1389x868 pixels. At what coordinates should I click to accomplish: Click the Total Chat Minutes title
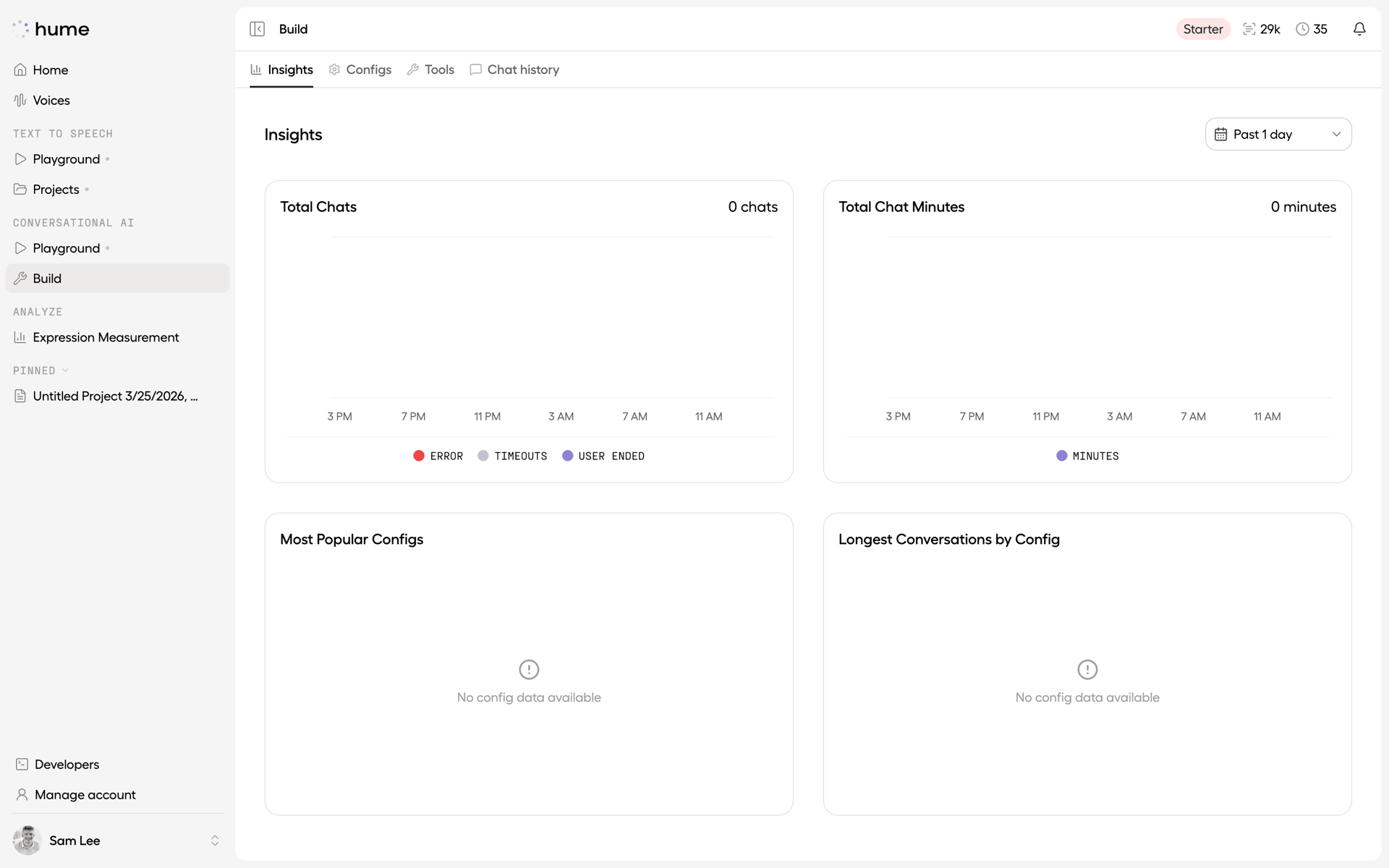click(901, 207)
